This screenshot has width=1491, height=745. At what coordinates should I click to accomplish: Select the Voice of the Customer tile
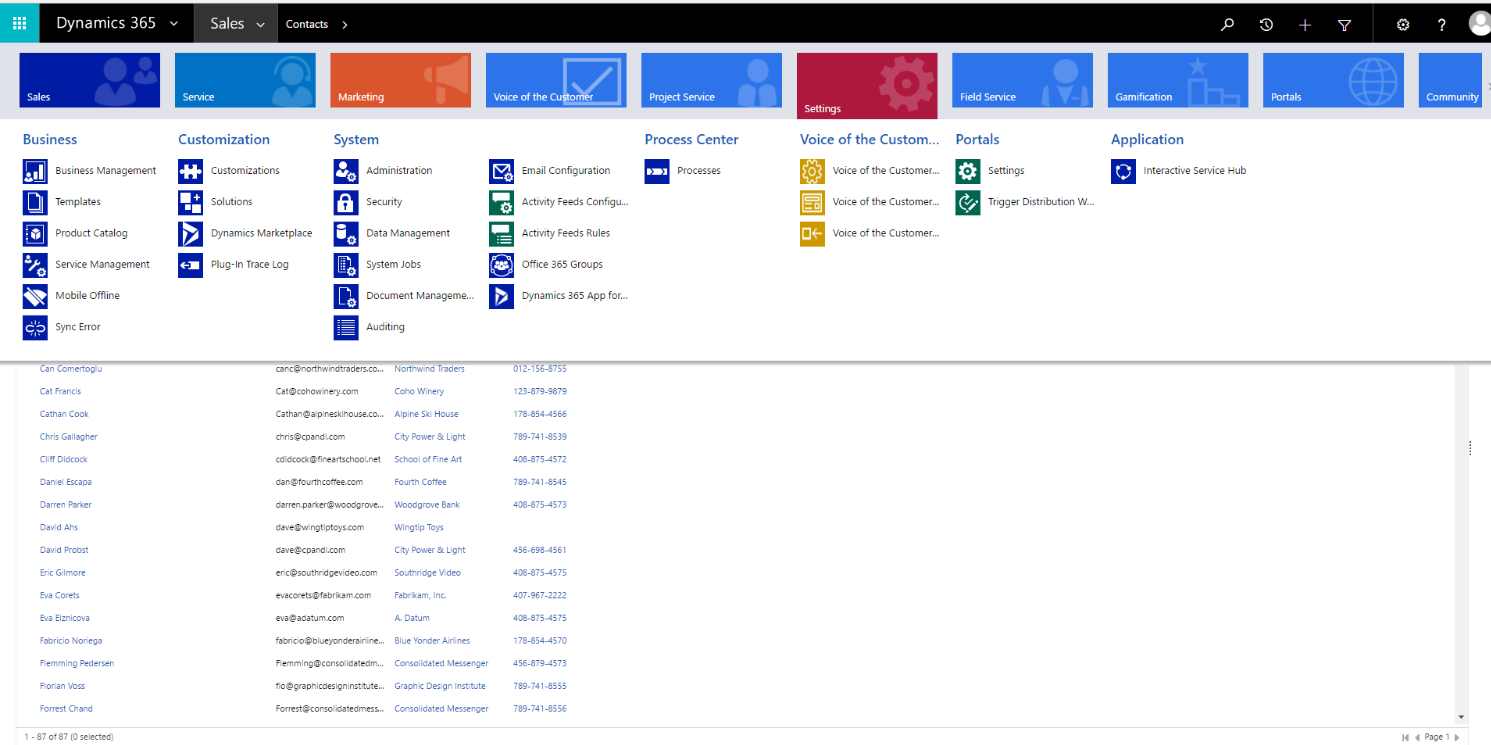click(556, 80)
